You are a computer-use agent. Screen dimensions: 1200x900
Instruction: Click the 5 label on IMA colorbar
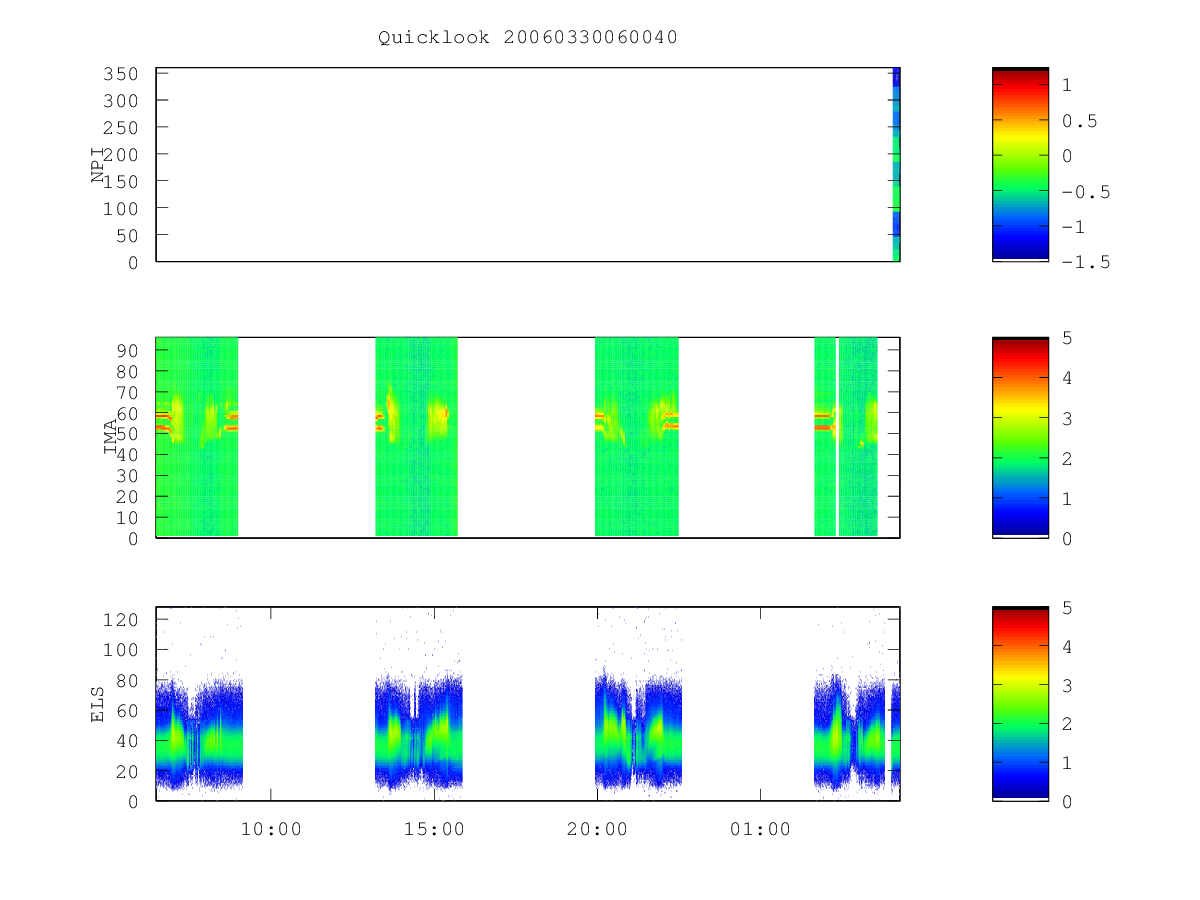(x=1068, y=338)
